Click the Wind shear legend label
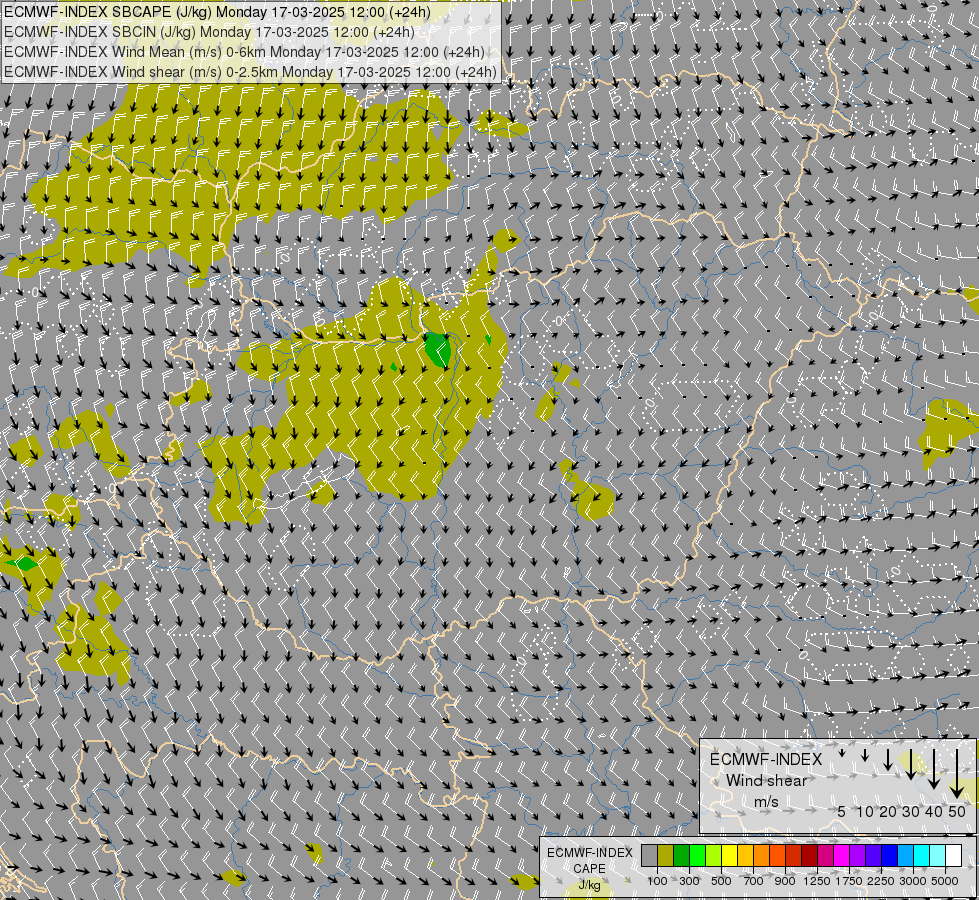The height and width of the screenshot is (900, 979). 767,781
